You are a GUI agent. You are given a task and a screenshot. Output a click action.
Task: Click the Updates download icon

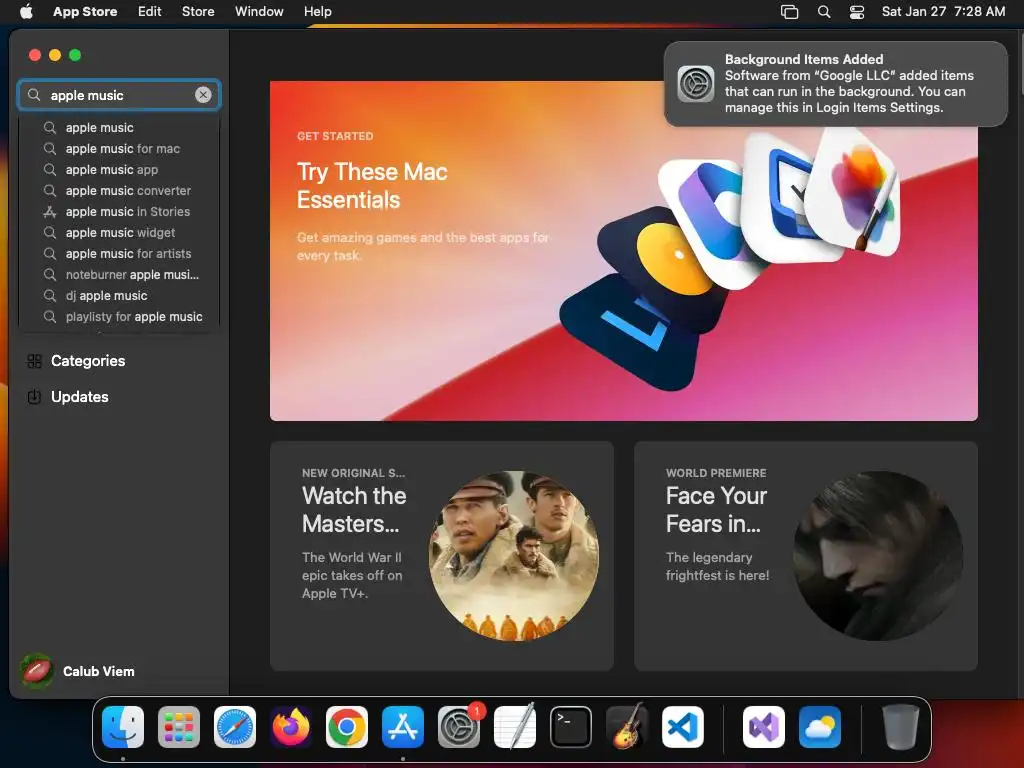[x=35, y=396]
